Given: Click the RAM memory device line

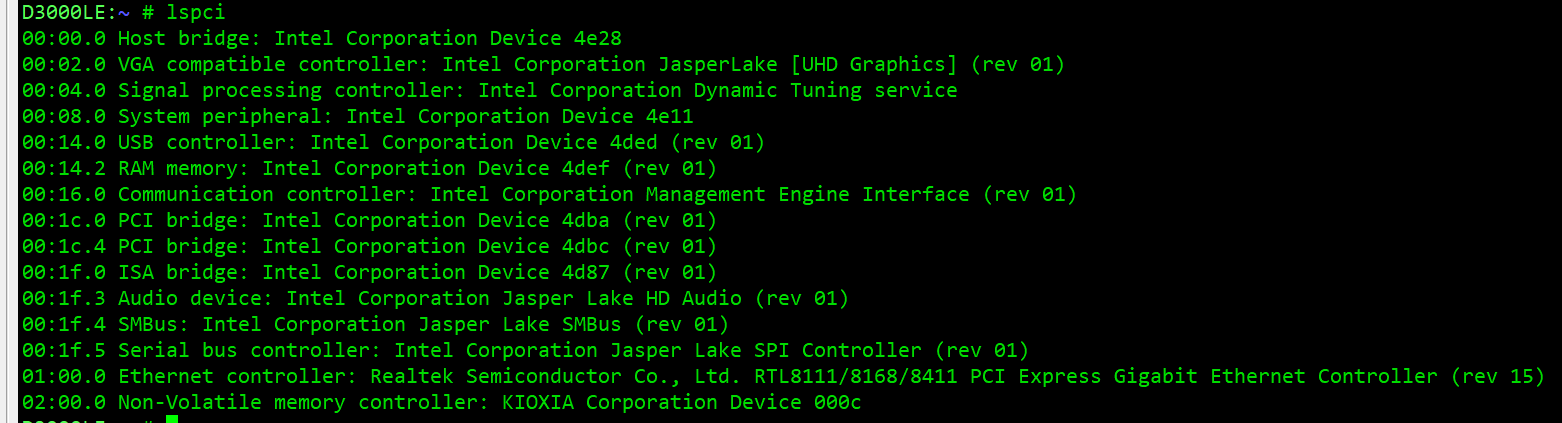Looking at the screenshot, I should tap(369, 169).
